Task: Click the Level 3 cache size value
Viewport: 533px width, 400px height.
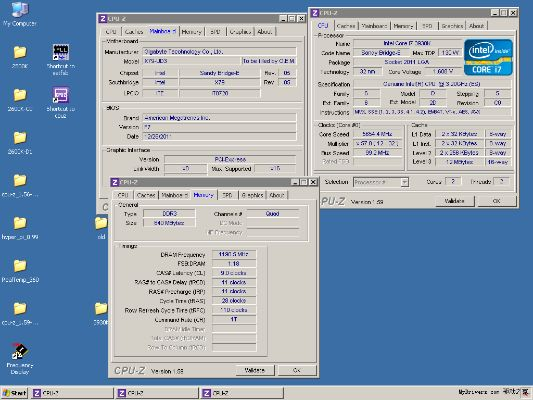Action: (460, 162)
